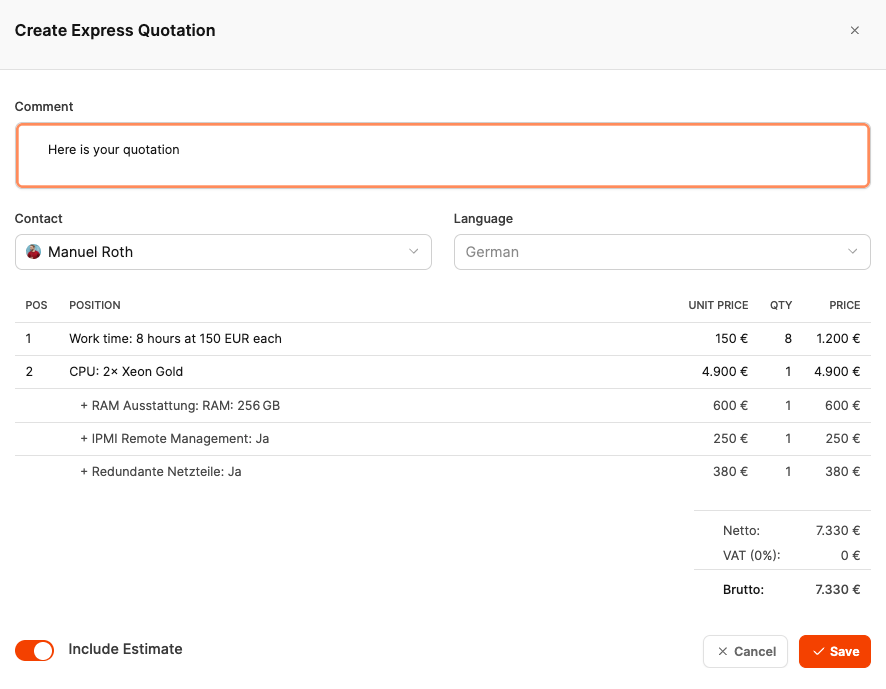Click the UNIT PRICE column header
This screenshot has height=689, width=886.
(718, 306)
